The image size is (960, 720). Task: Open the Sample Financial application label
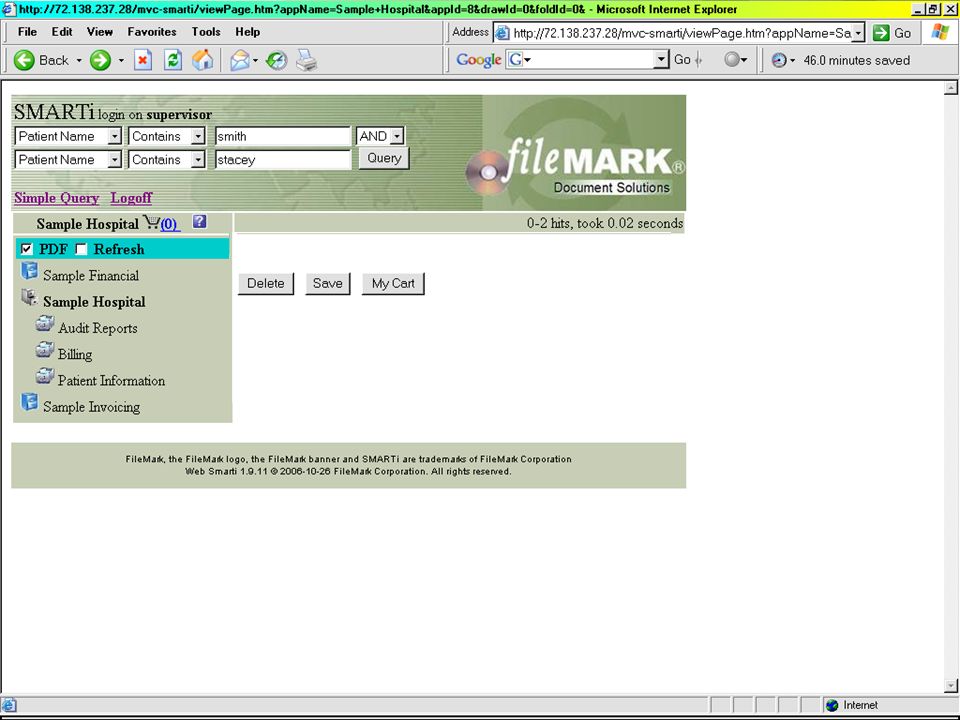[x=91, y=276]
